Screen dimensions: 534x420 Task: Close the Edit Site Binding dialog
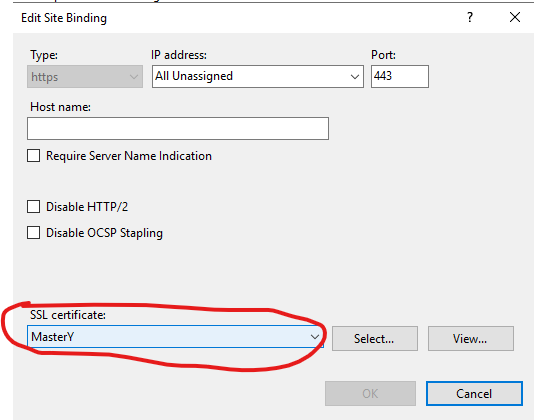coord(515,17)
